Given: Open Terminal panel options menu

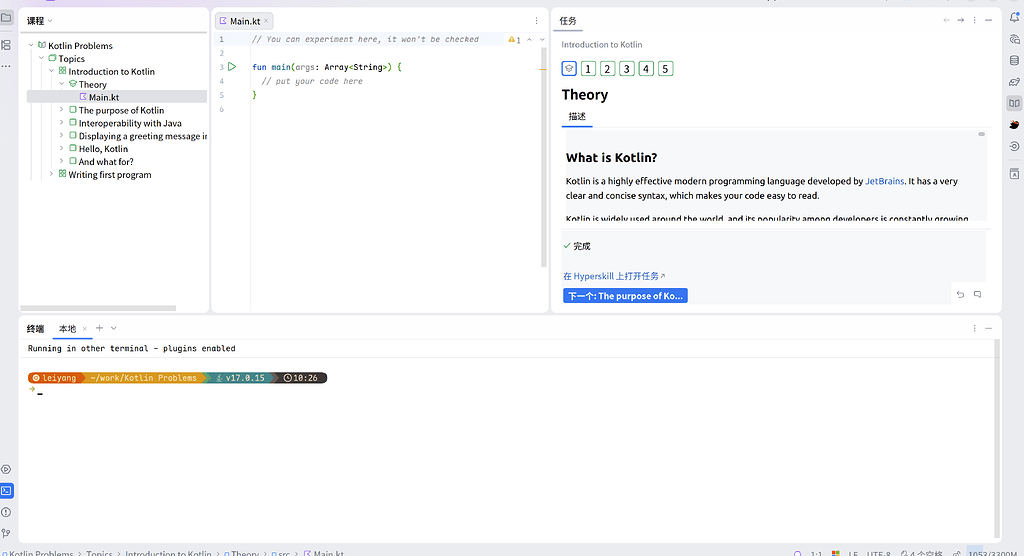Looking at the screenshot, I should pos(974,328).
